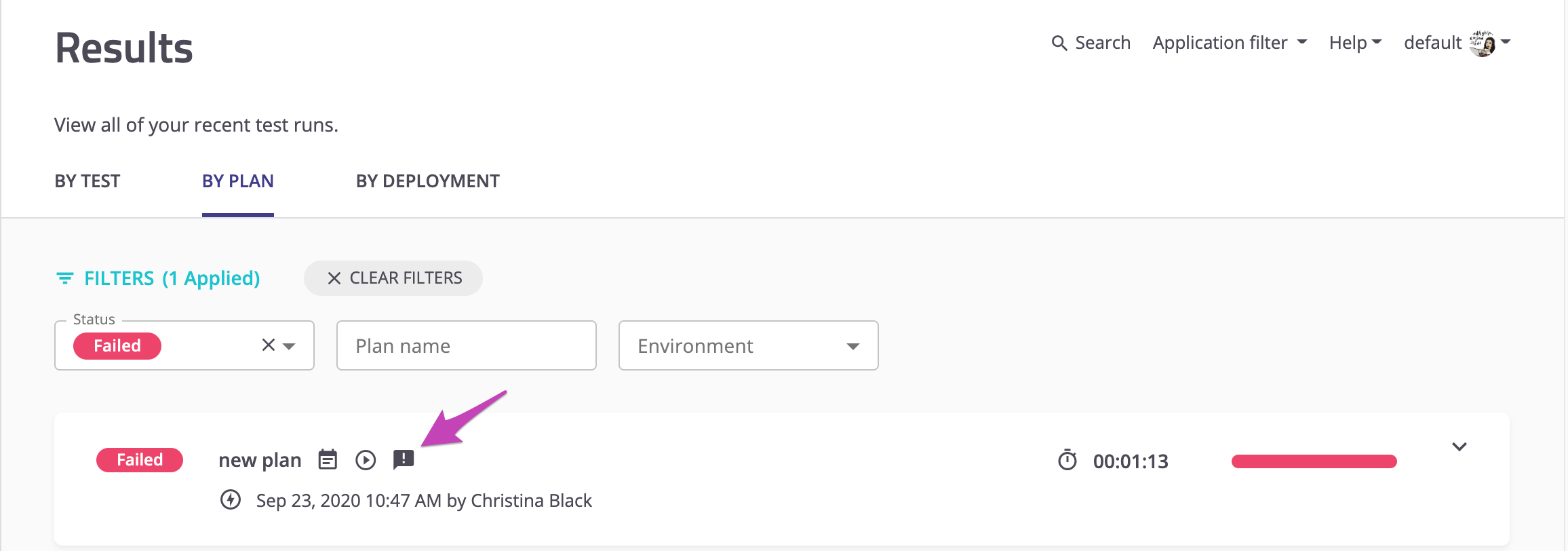Viewport: 1568px width, 551px height.
Task: Click the play run icon beside new plan
Action: [366, 460]
